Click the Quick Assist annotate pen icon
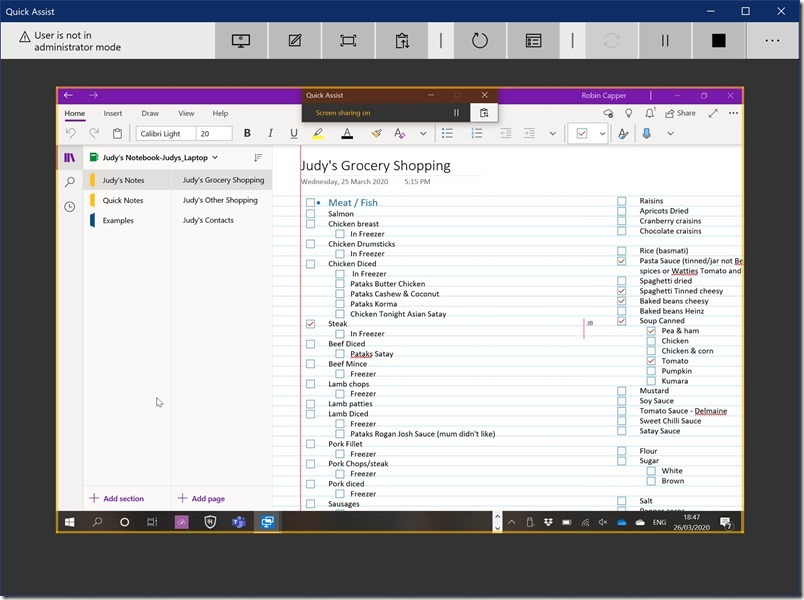 pyautogui.click(x=294, y=41)
